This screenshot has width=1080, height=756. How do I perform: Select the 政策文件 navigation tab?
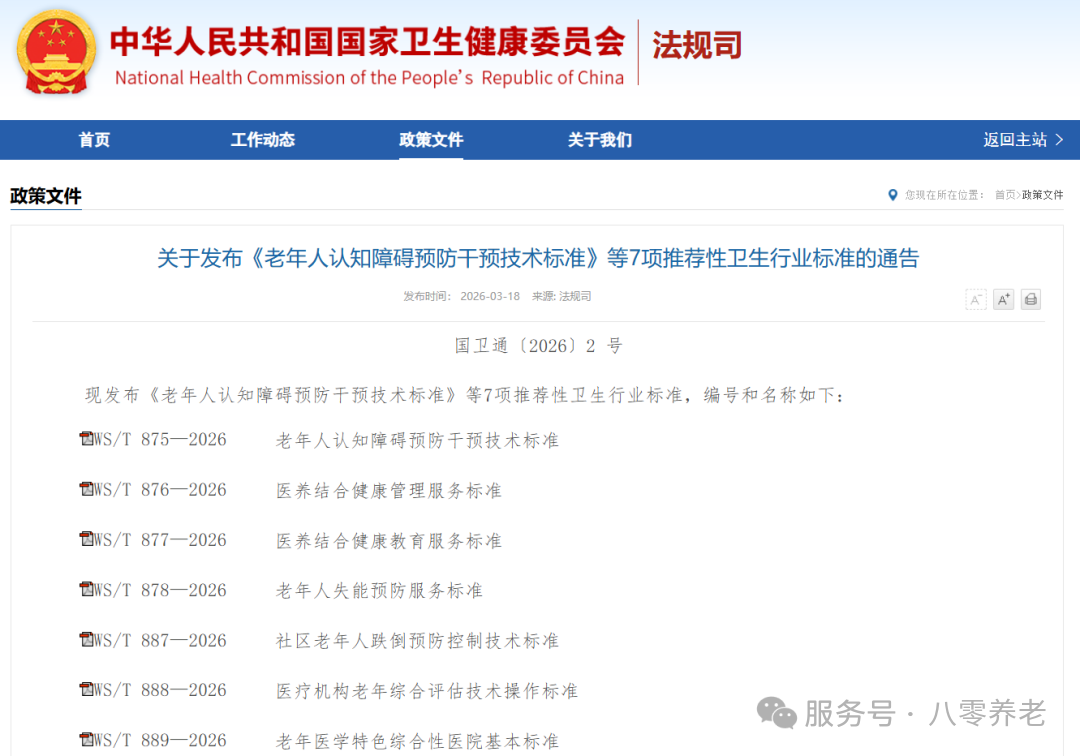(x=431, y=140)
